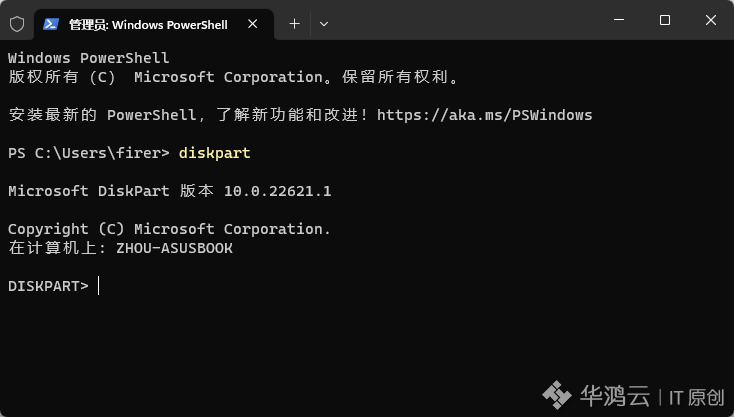Open the https://aka.ms/PSWindows link

(x=484, y=115)
